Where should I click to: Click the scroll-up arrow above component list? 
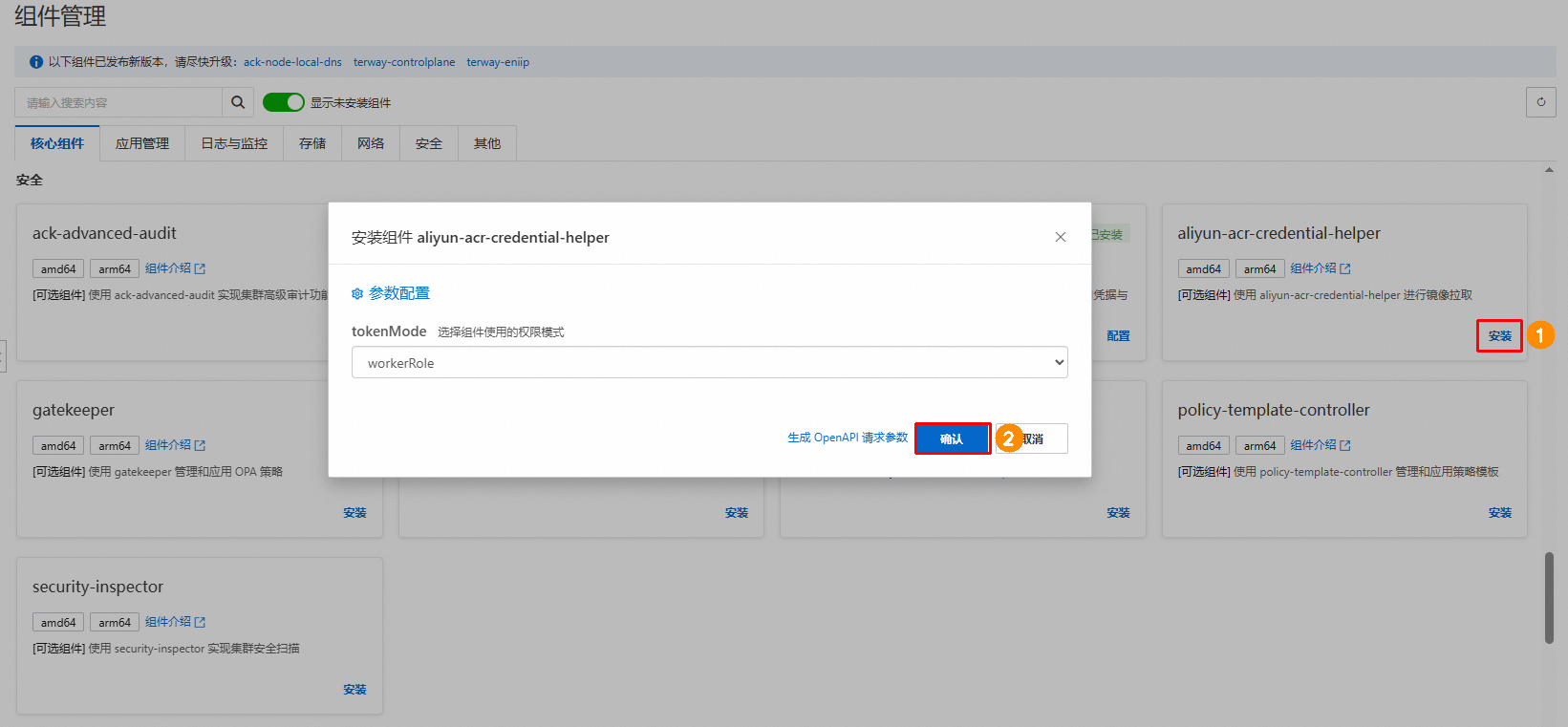[x=1549, y=170]
